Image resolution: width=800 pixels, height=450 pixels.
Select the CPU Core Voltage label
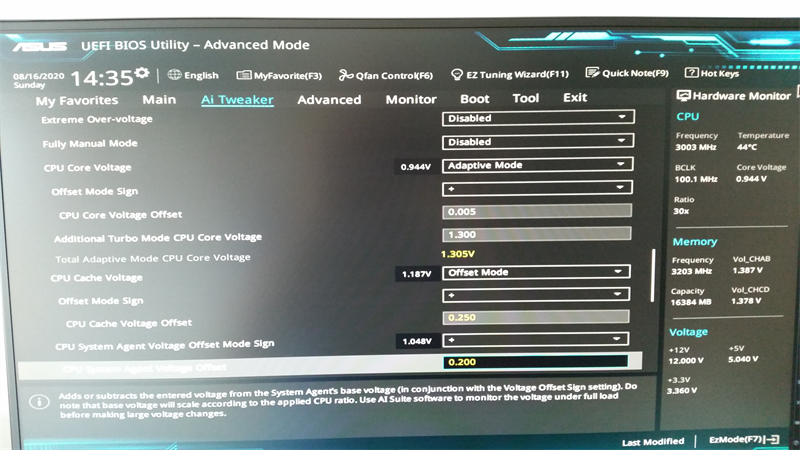(x=87, y=168)
